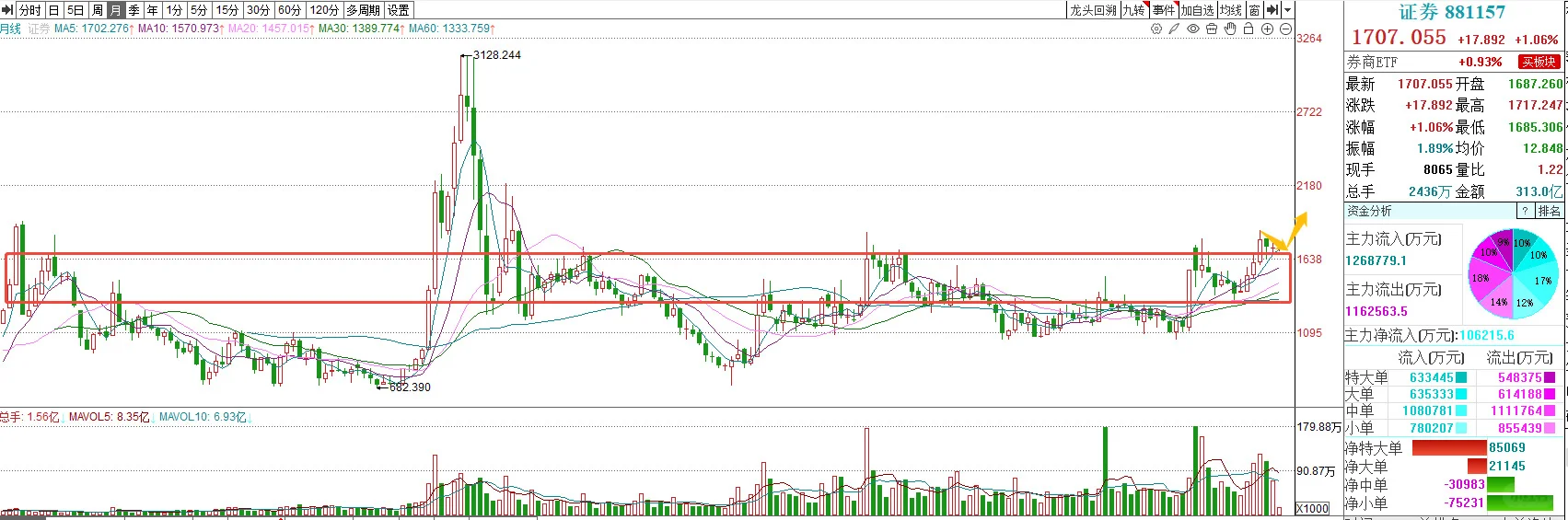Click the capital flow pie chart
This screenshot has height=520, width=1568.
tap(1513, 272)
